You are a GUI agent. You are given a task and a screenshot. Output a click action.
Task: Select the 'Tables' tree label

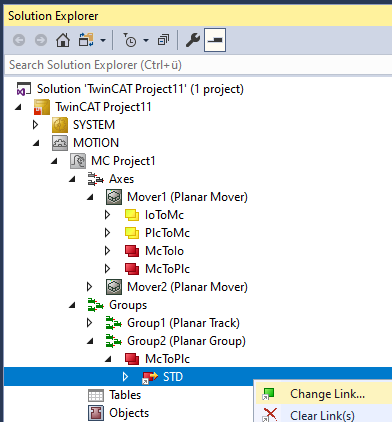click(x=125, y=395)
